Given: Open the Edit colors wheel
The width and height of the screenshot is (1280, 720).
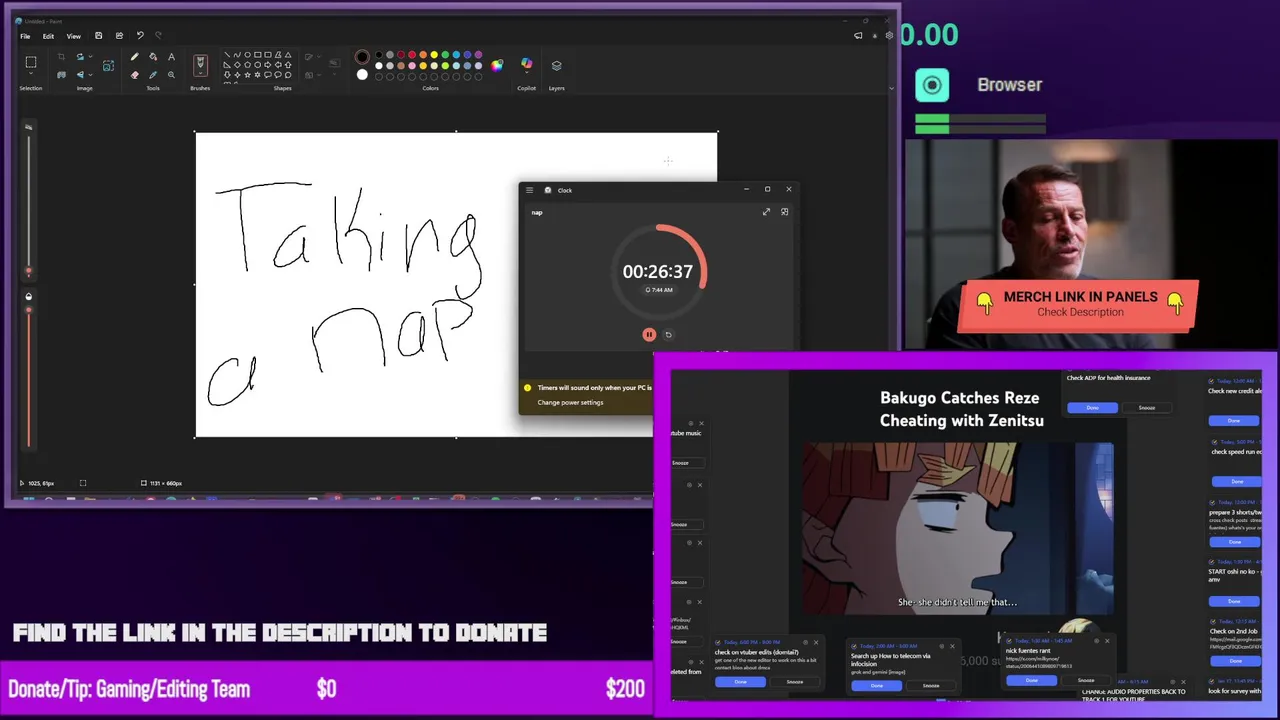Looking at the screenshot, I should click(497, 65).
